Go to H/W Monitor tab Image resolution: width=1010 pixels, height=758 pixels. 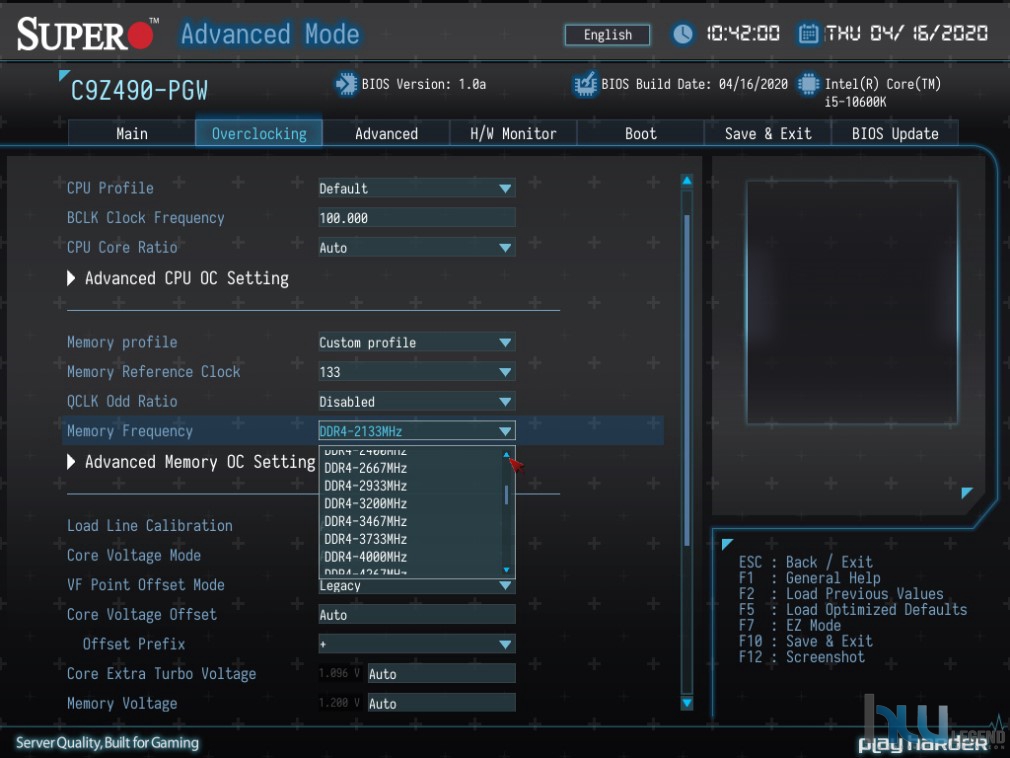[x=513, y=133]
